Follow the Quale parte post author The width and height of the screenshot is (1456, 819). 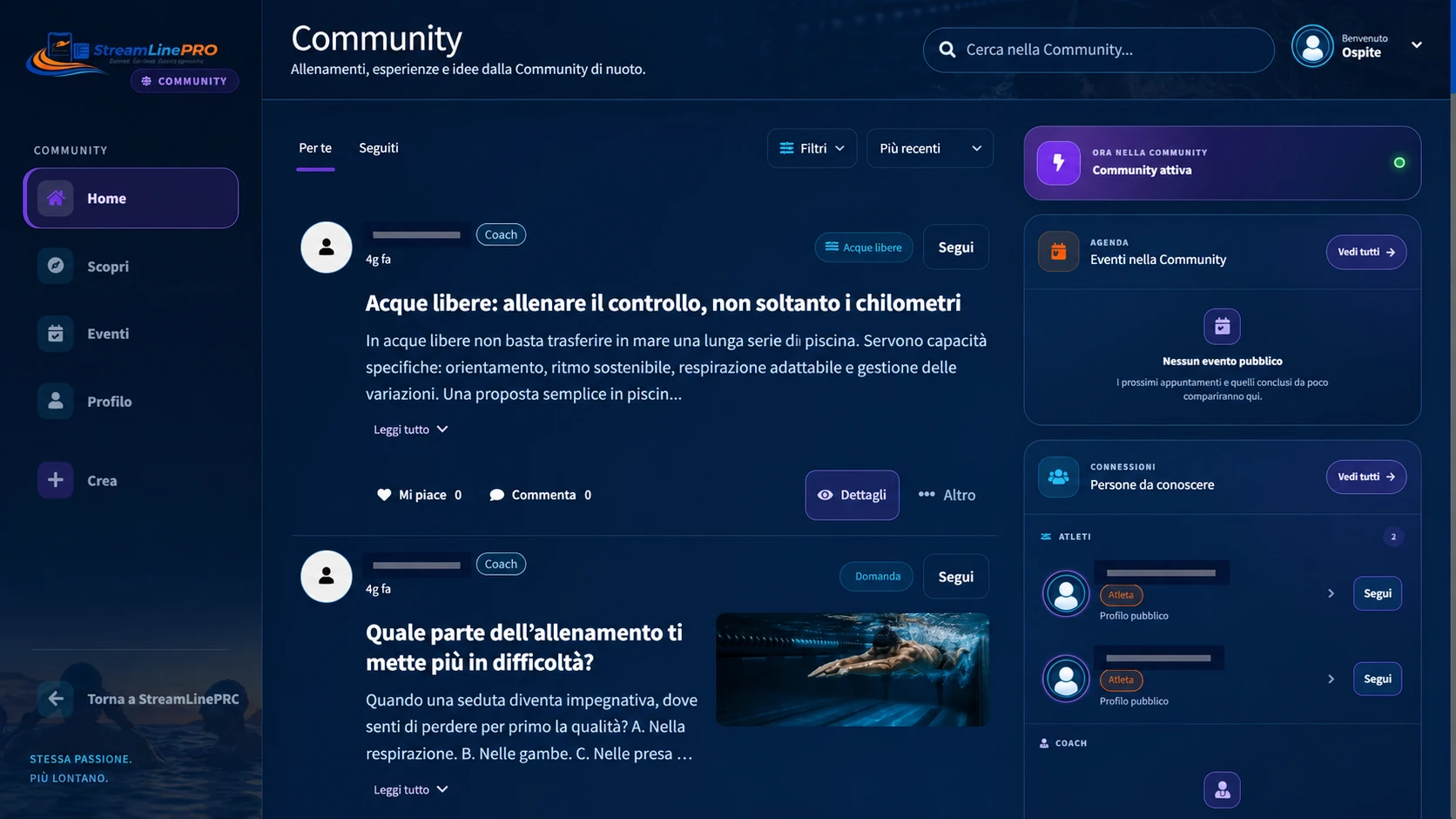pos(955,577)
